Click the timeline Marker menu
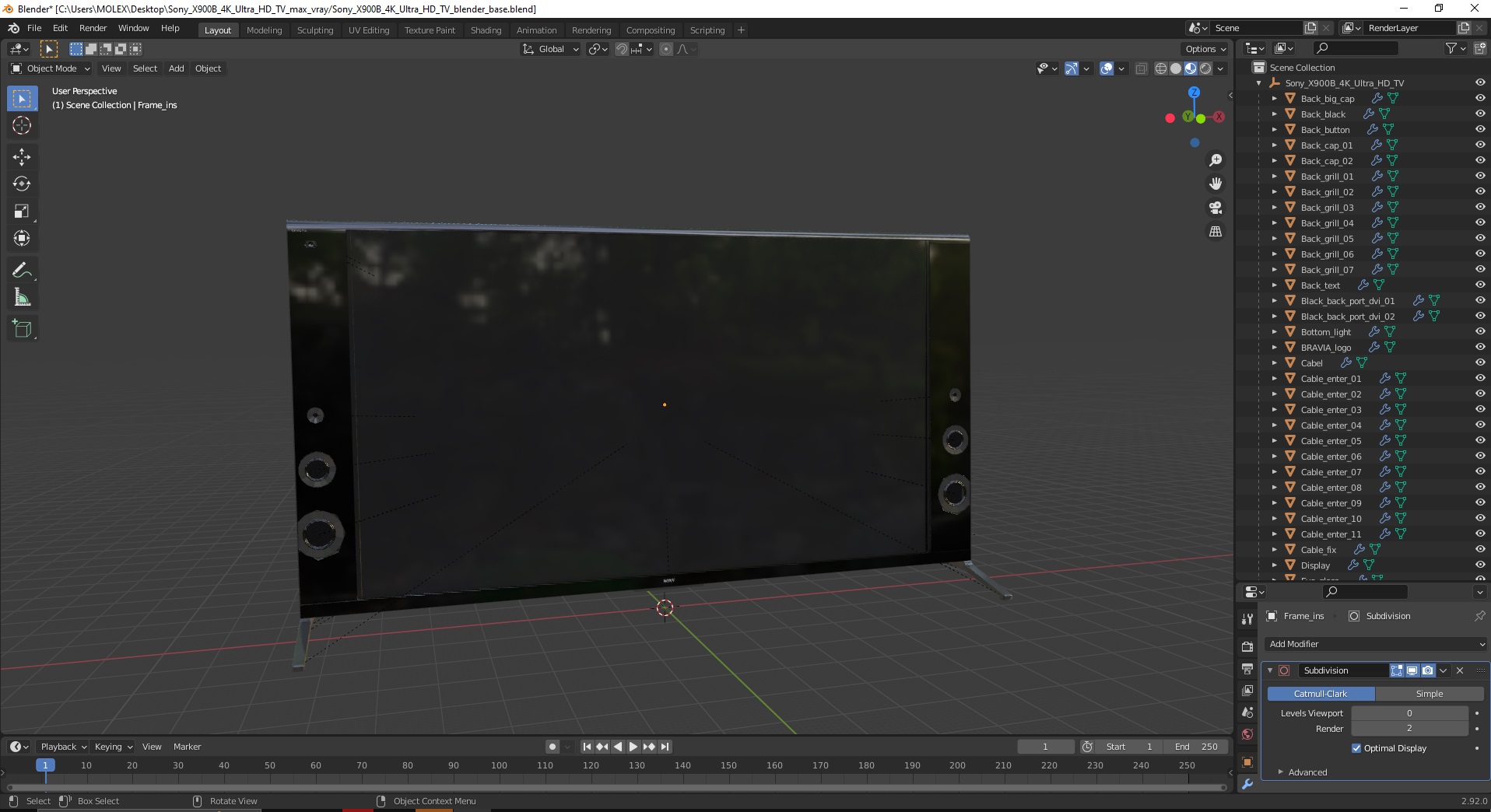Image resolution: width=1491 pixels, height=812 pixels. click(x=187, y=747)
